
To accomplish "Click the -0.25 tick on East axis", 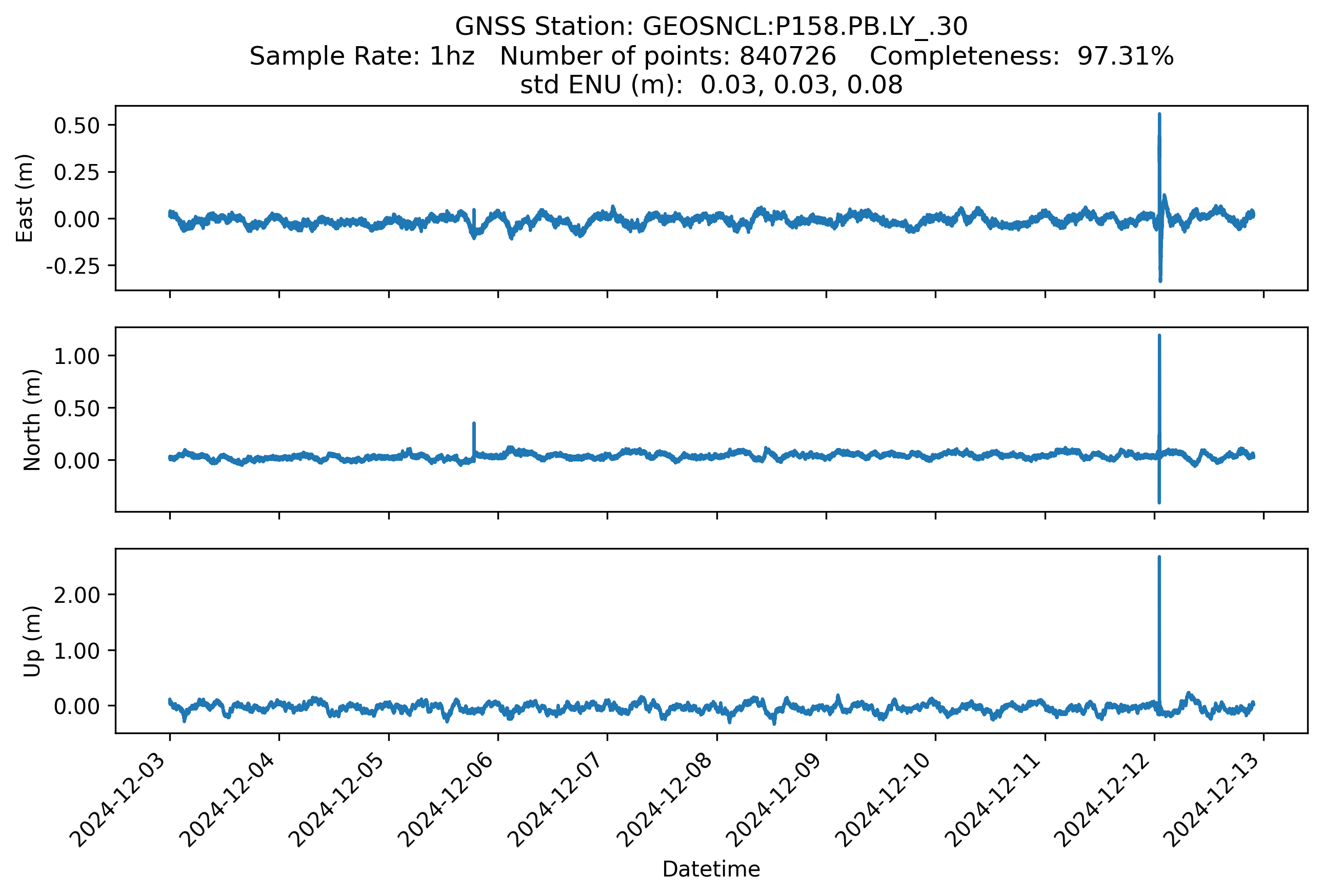I will tap(72, 266).
